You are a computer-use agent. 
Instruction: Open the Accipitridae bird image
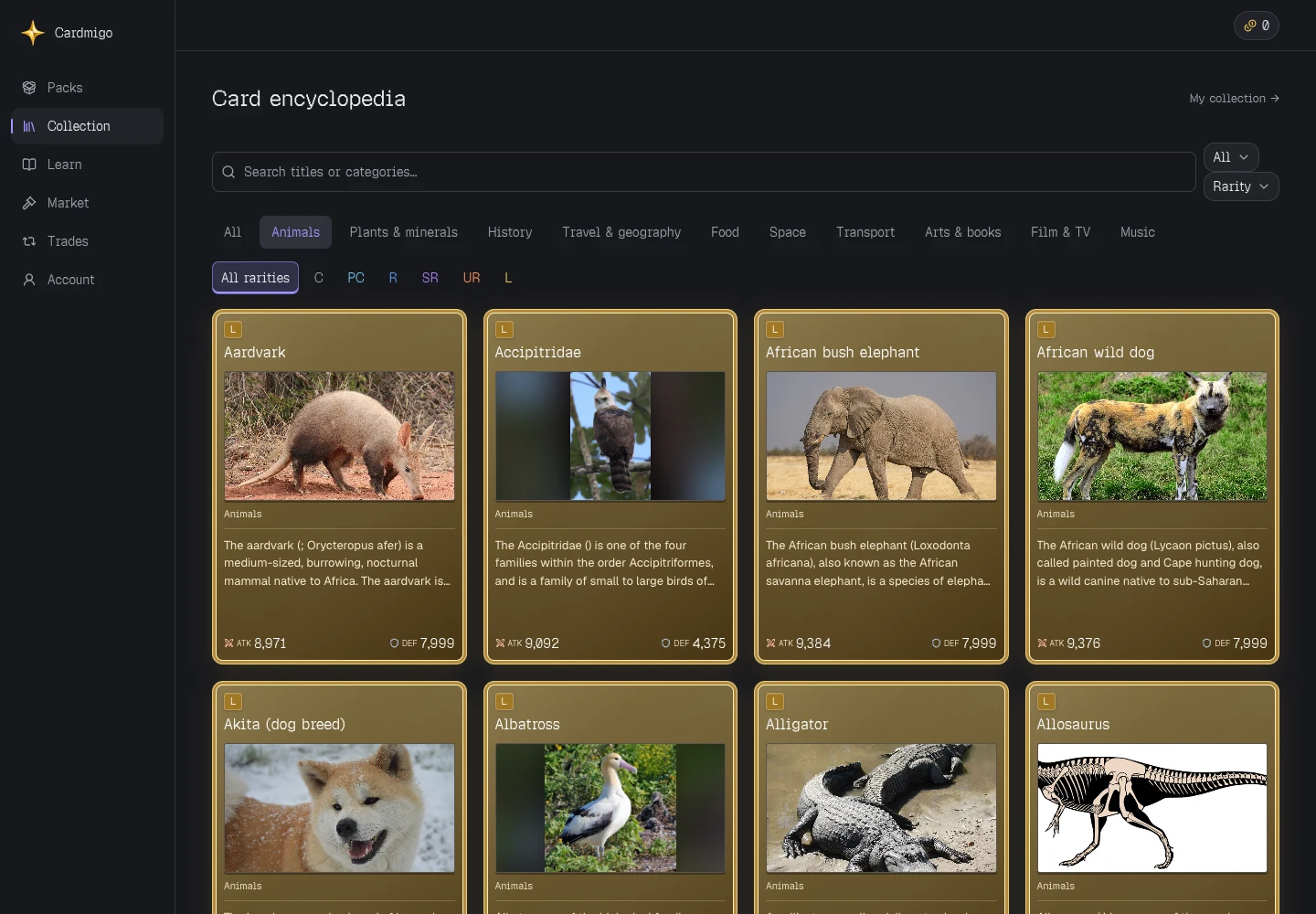click(610, 436)
